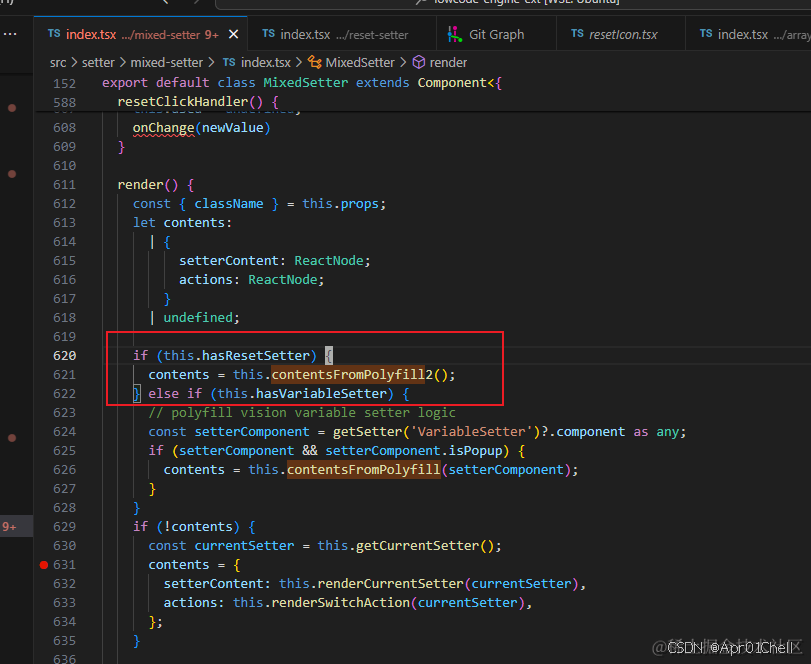Click 'setter' in the breadcrumb

98,63
